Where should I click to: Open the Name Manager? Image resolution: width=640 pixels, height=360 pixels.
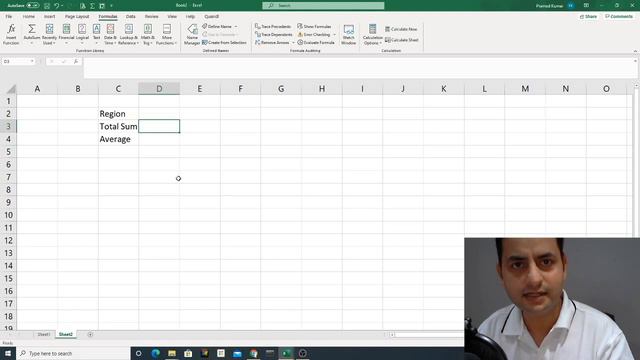point(192,34)
